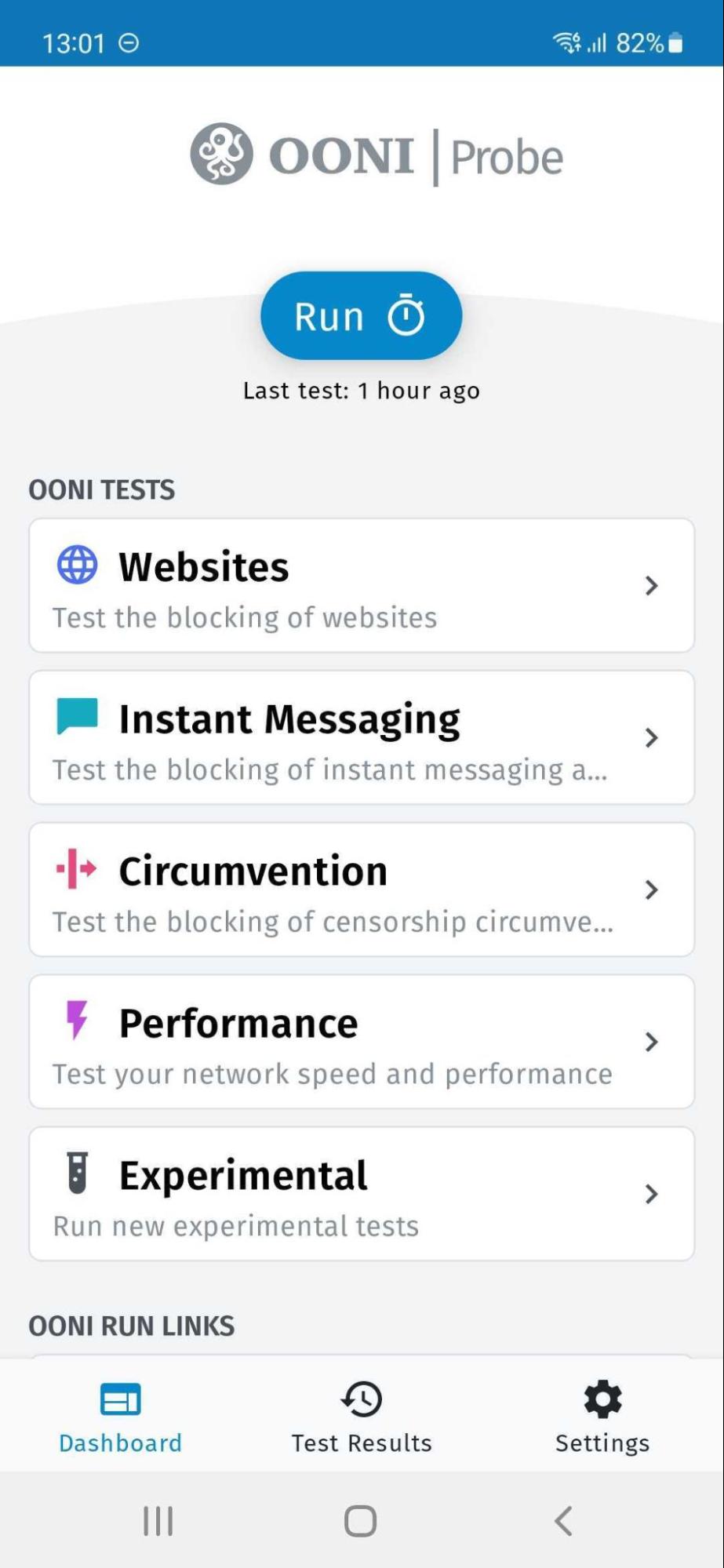Tap the OONI octopus logo icon

pos(222,155)
